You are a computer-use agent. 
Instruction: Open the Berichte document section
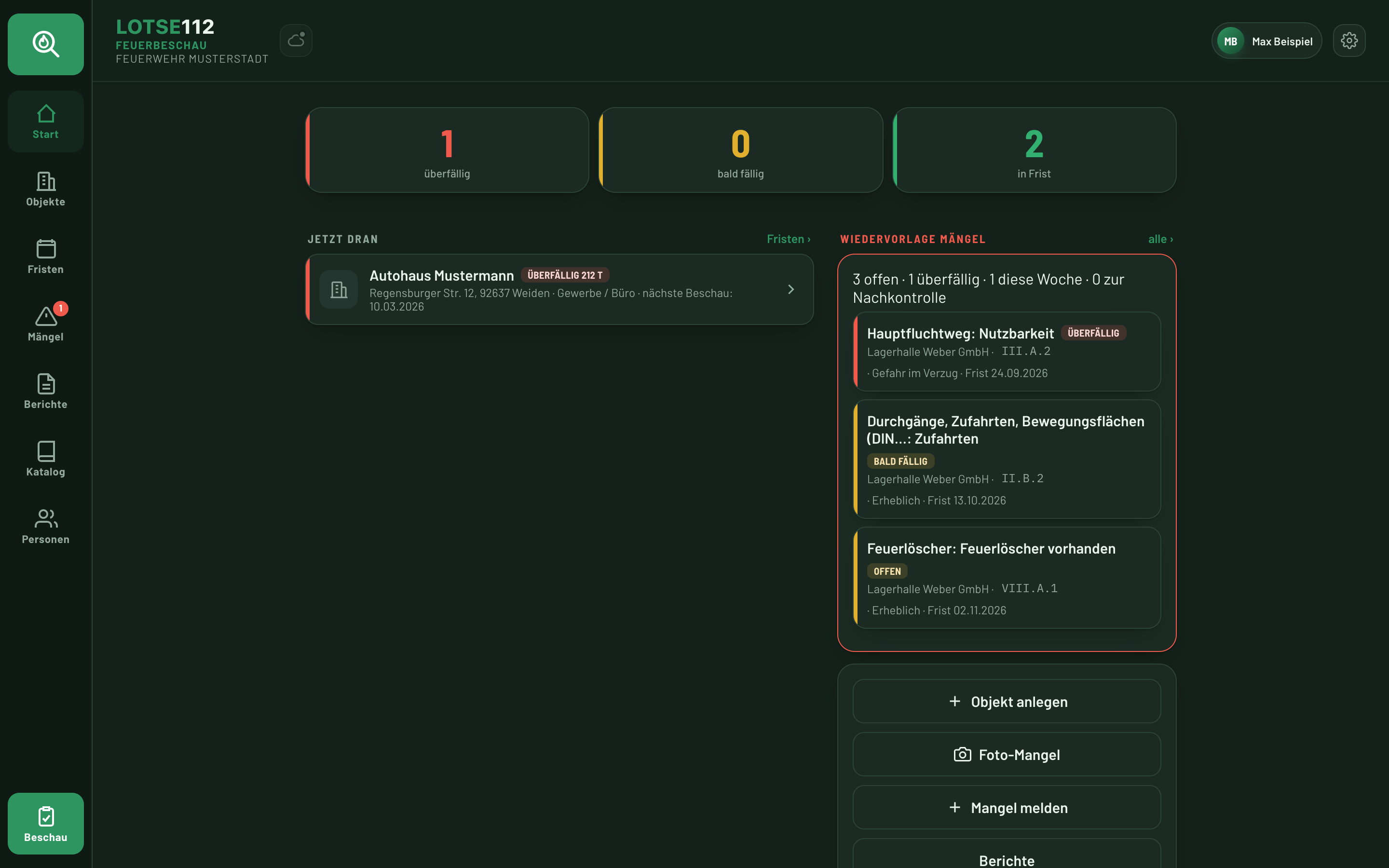(x=45, y=392)
